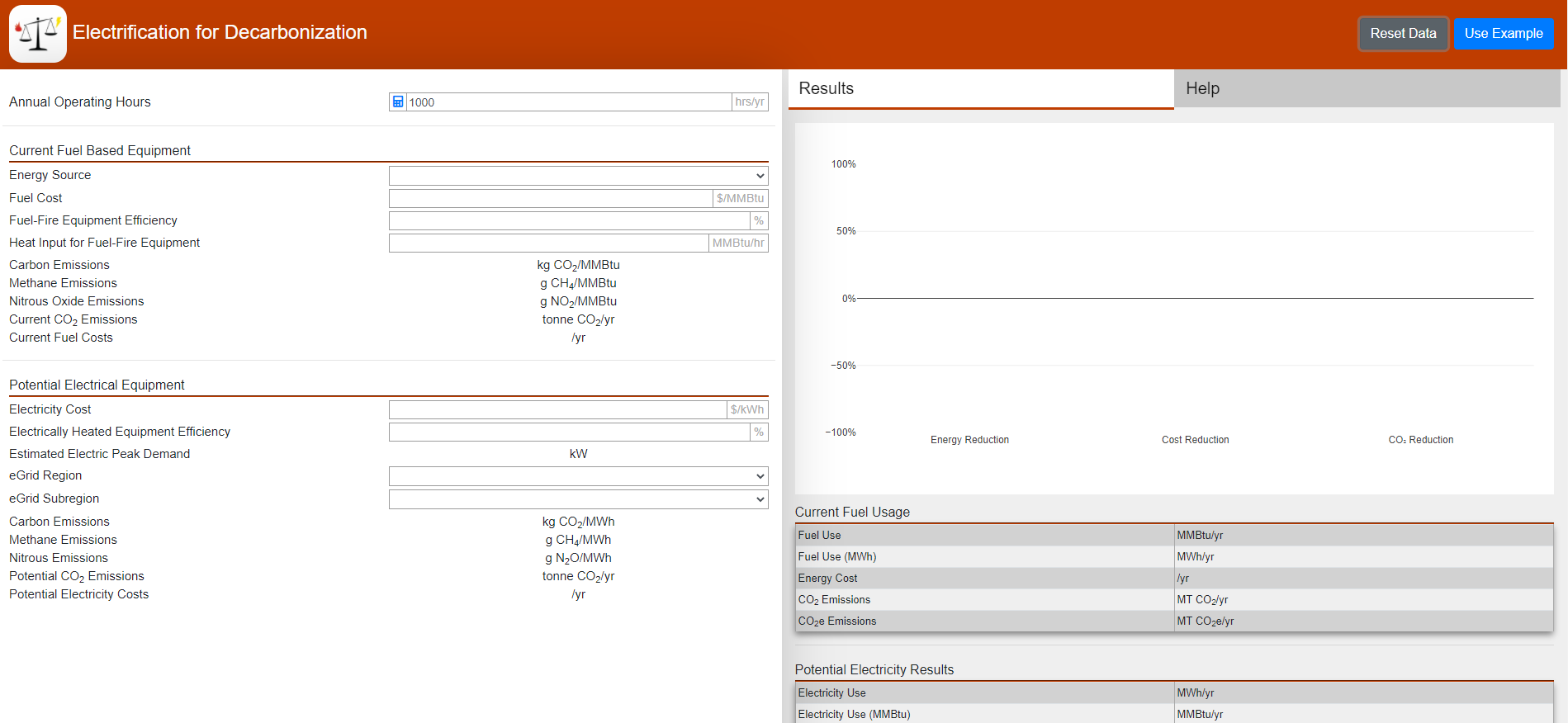Focus the Fuel-Fire Equipment Efficiency input
Screen dimensions: 1568x723
pos(570,220)
